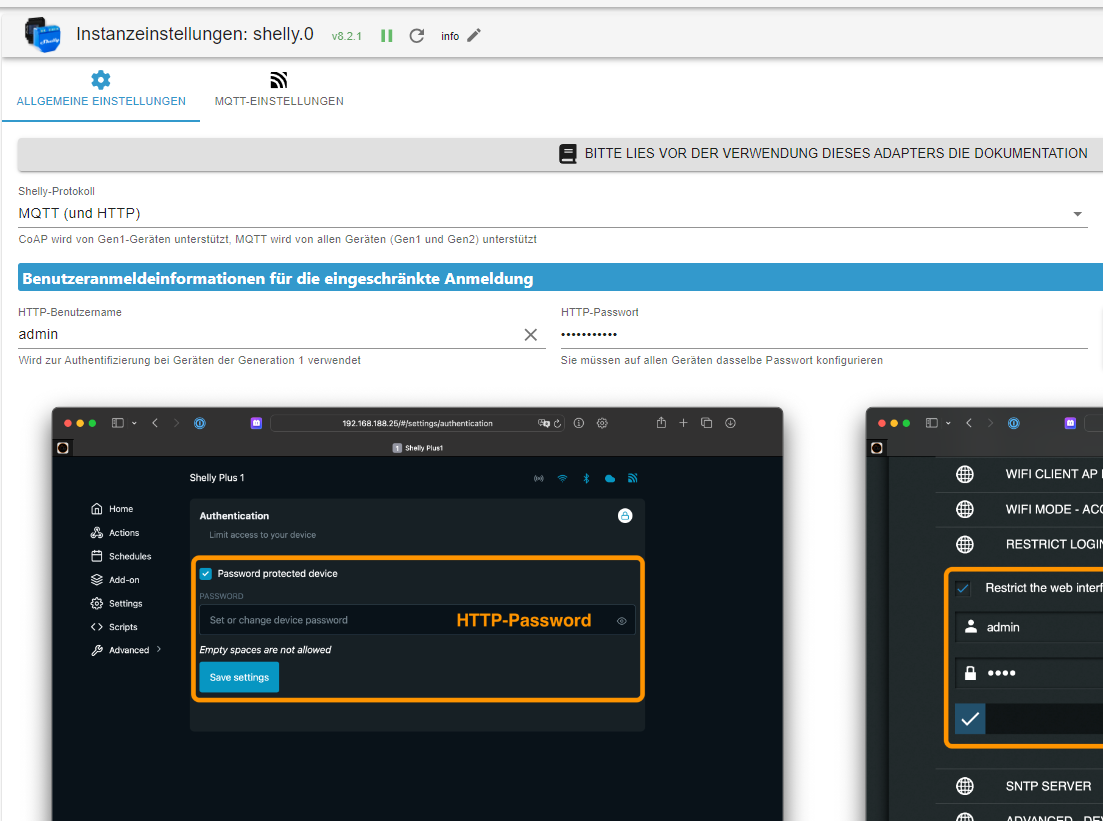Screen dimensions: 1103x821
Task: Toggle Restrict the web interface checkbox
Action: pyautogui.click(x=963, y=588)
